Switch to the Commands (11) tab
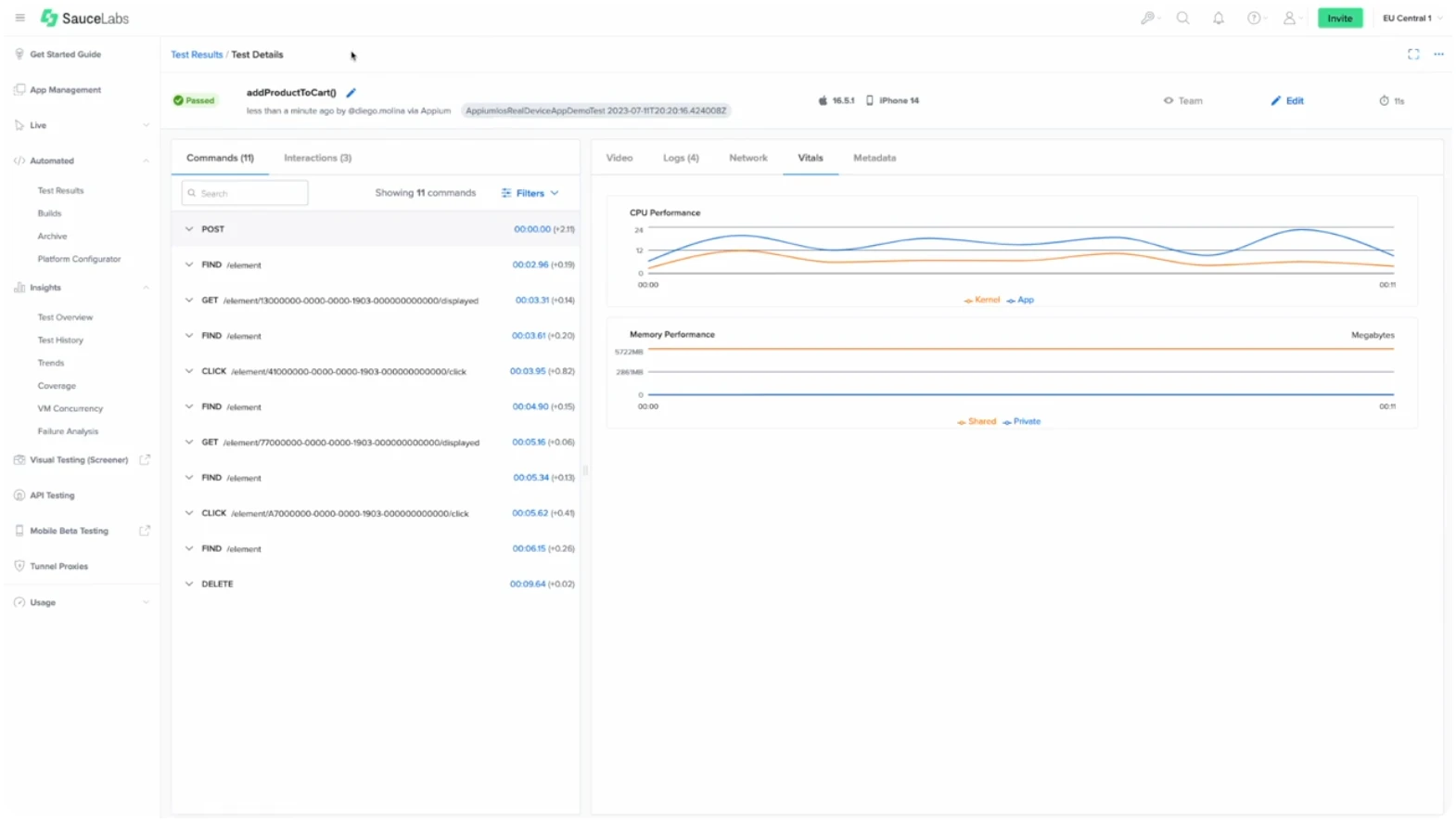 point(220,158)
